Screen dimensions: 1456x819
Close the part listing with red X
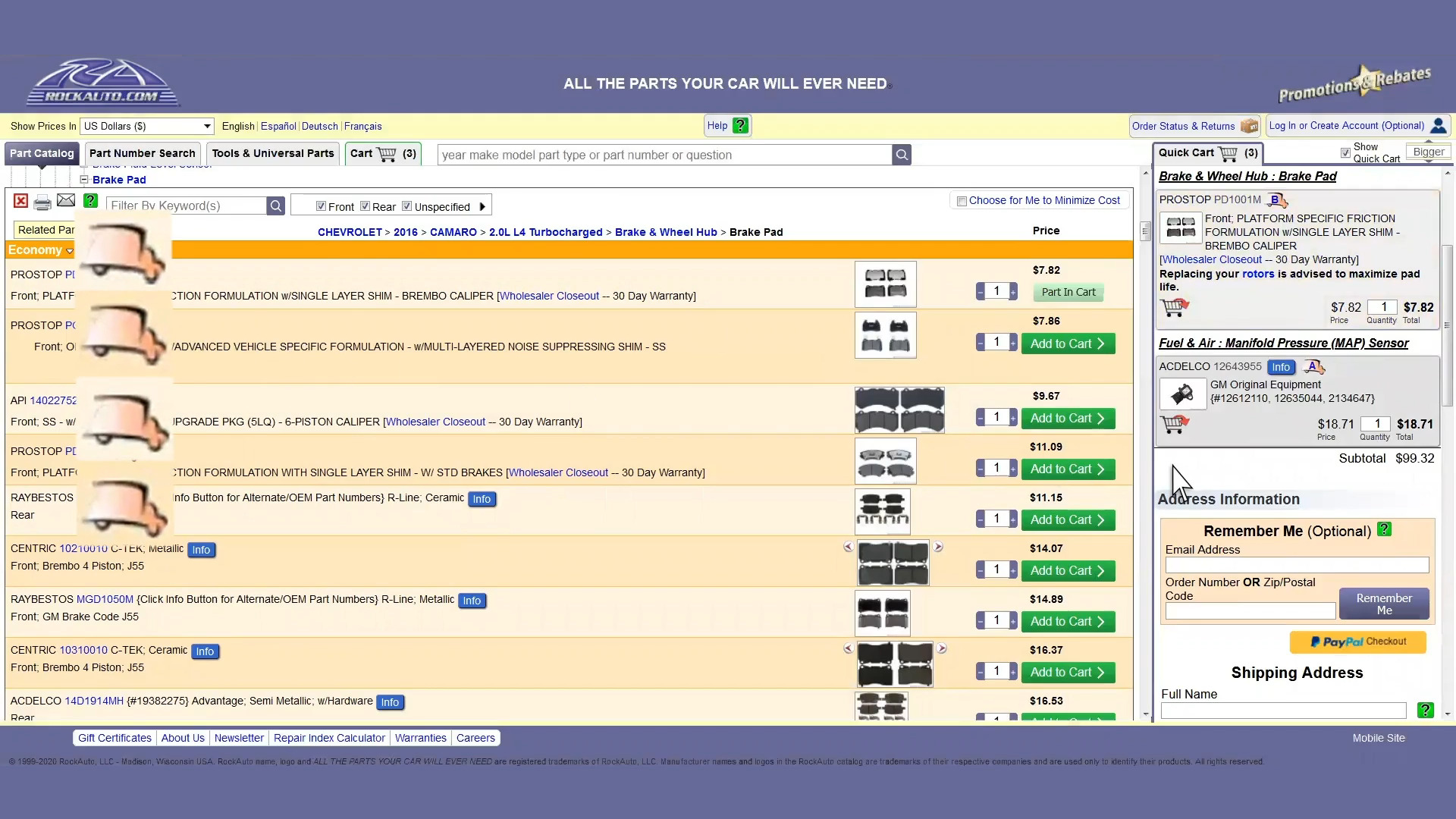tap(20, 201)
